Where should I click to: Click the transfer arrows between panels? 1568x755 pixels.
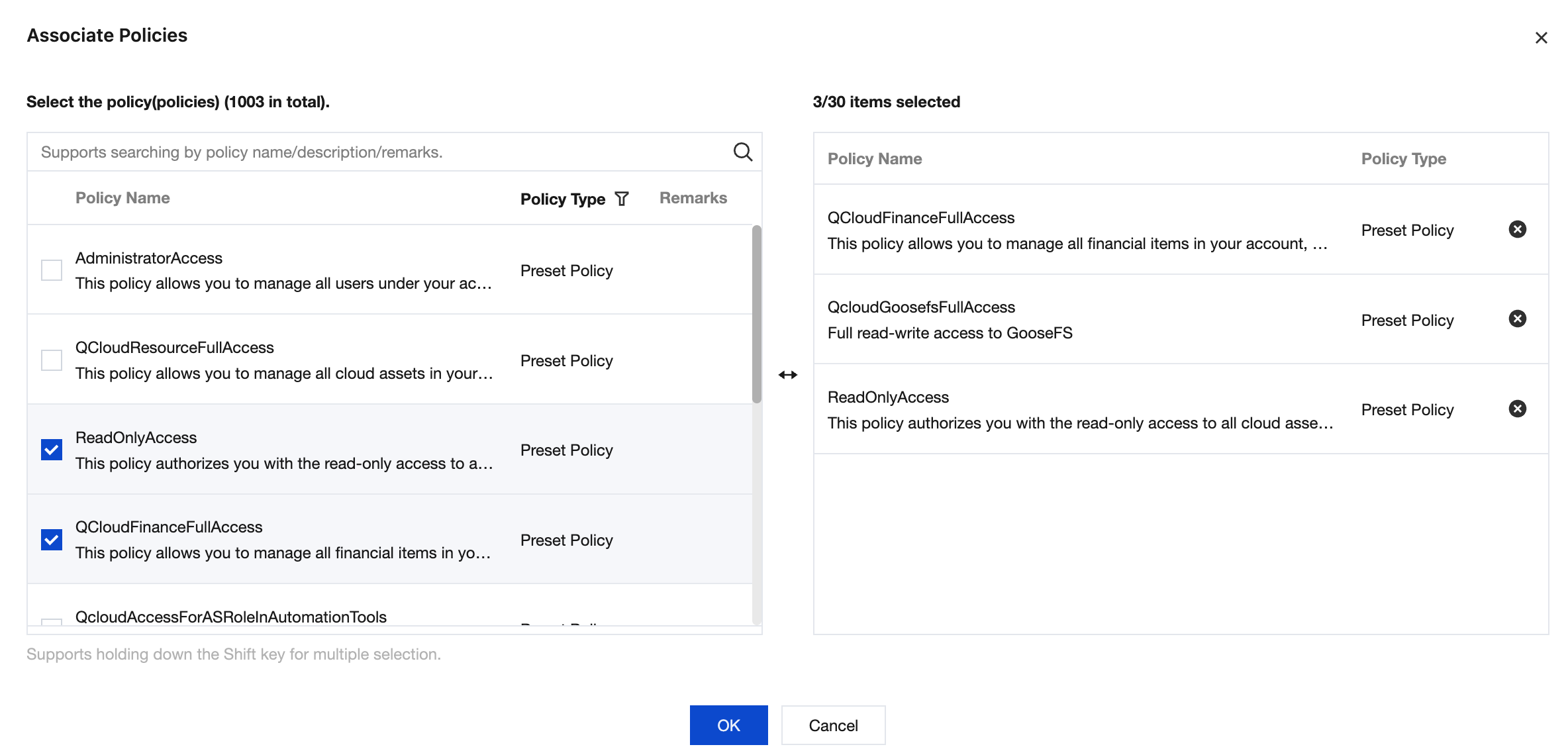pyautogui.click(x=787, y=375)
